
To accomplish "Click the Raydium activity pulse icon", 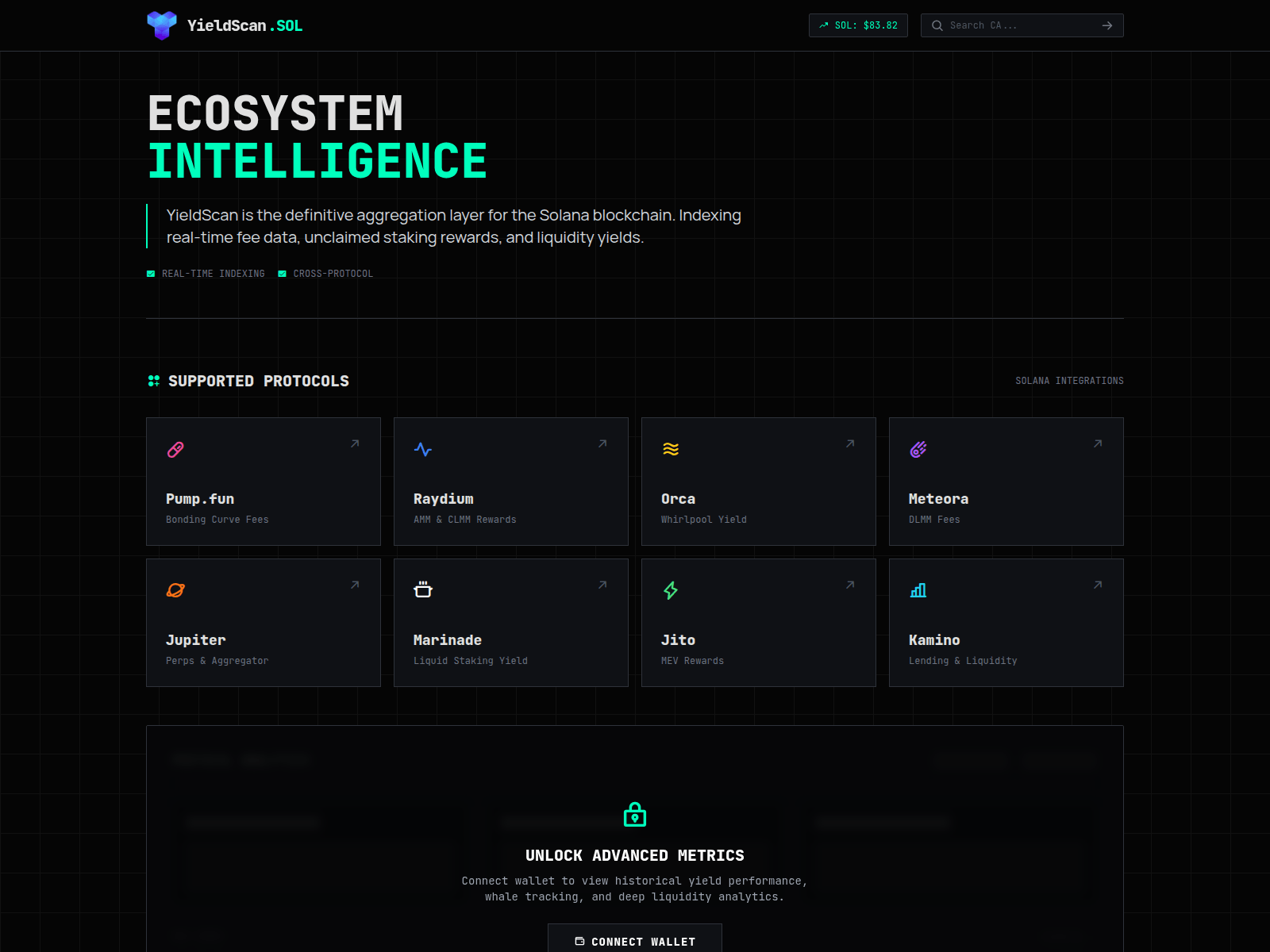I will (x=423, y=450).
